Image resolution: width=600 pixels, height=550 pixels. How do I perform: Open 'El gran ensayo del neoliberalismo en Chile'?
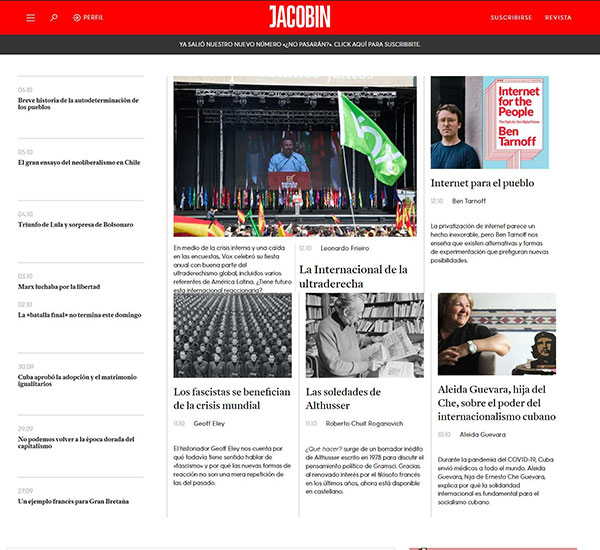tap(79, 162)
